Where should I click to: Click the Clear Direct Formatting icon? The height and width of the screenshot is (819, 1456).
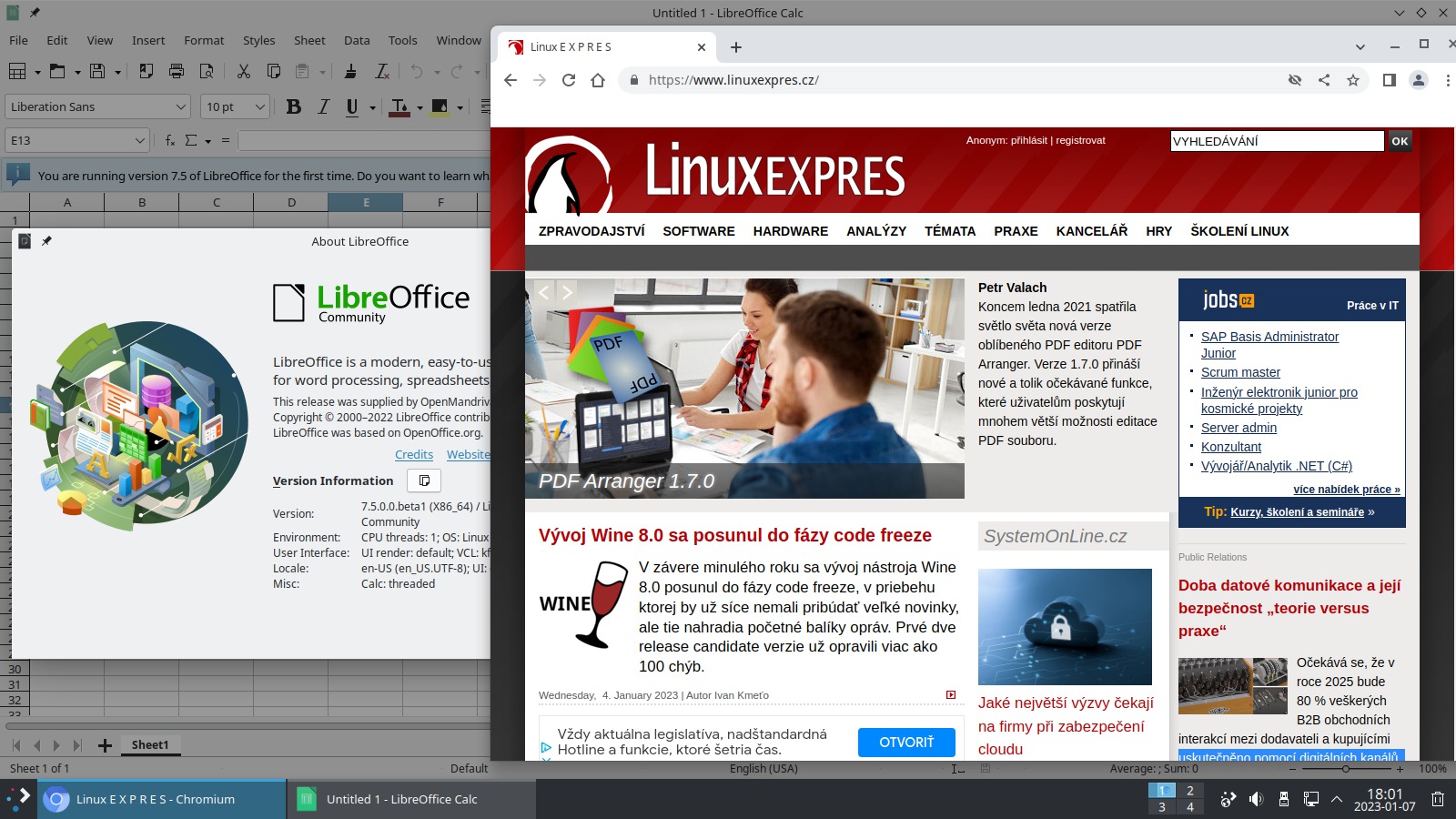coord(382,71)
